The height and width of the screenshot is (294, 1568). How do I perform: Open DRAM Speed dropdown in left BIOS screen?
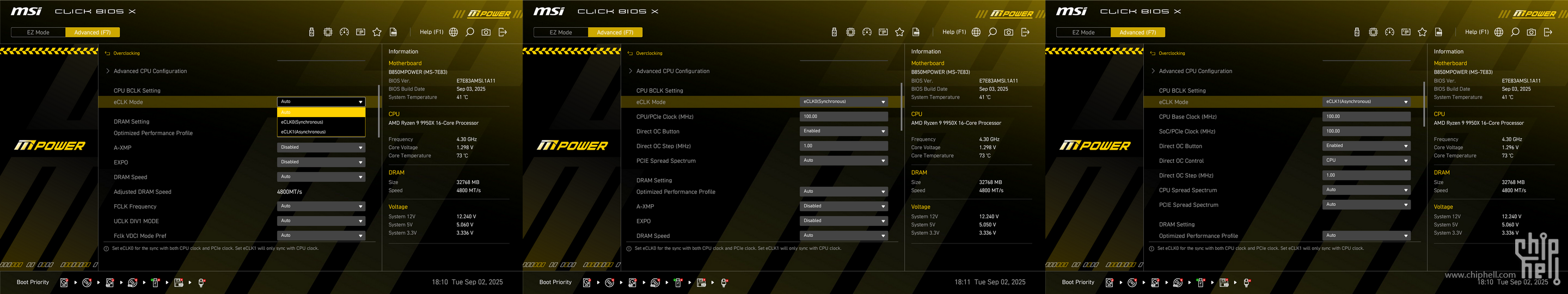[x=321, y=176]
